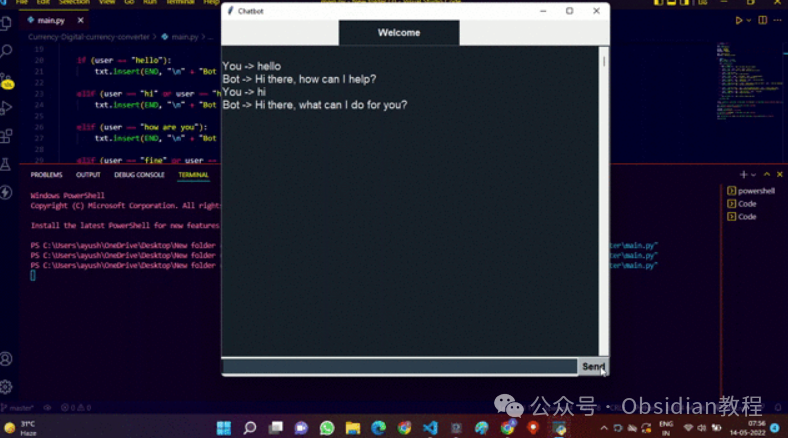The image size is (788, 438).
Task: Open the Manage gear in VS Code
Action: pos(6,387)
